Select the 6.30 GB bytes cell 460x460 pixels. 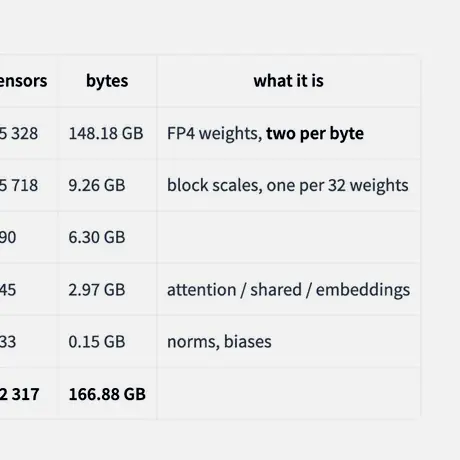pos(97,237)
